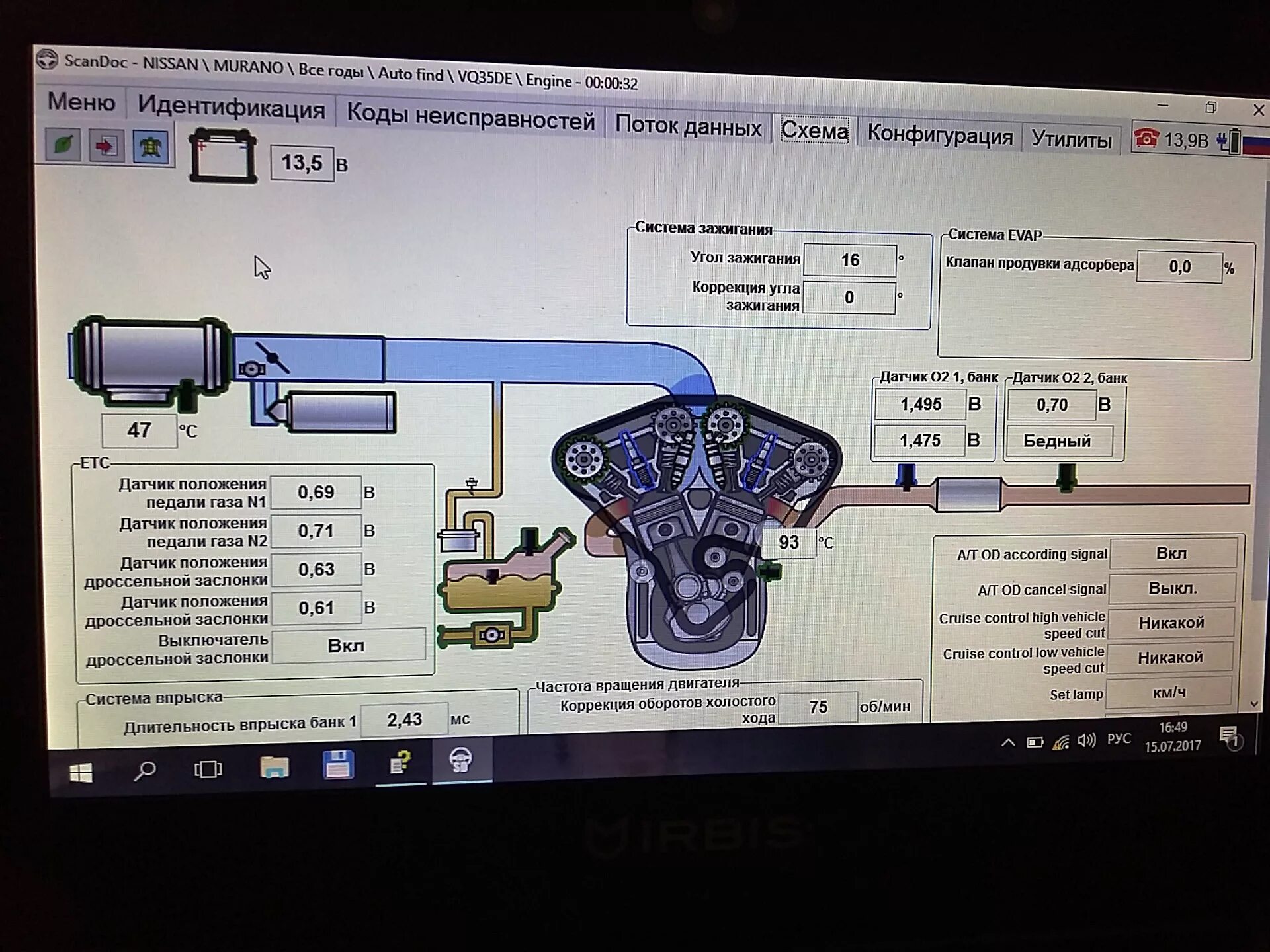The image size is (1270, 952).
Task: Click the car battery icon
Action: click(223, 157)
